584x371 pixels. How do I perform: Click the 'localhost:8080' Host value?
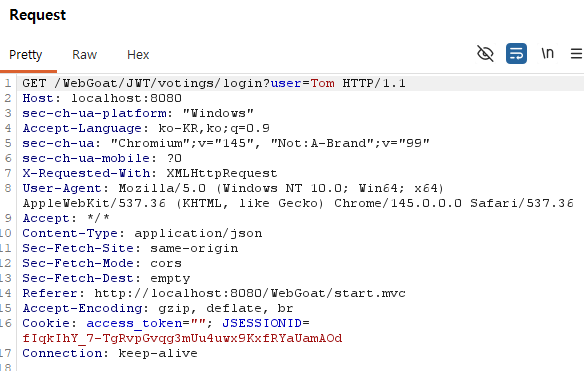point(126,98)
